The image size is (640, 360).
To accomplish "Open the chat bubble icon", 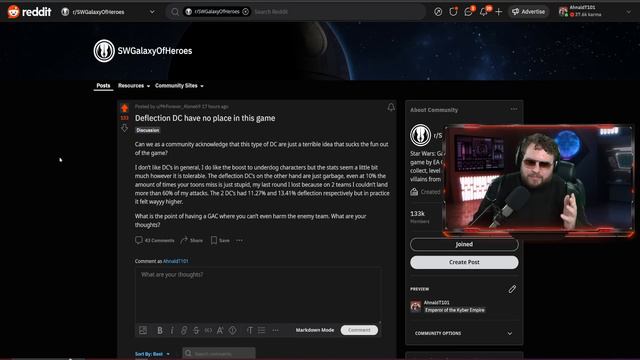I will point(468,12).
